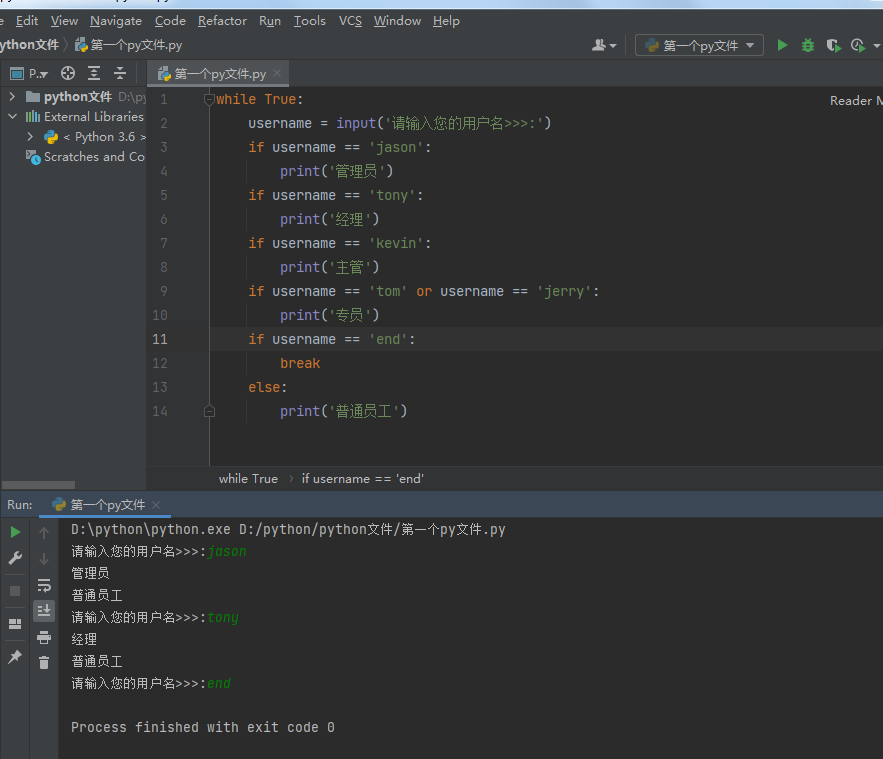
Task: Run the program with the green toolbar arrow
Action: coord(782,45)
